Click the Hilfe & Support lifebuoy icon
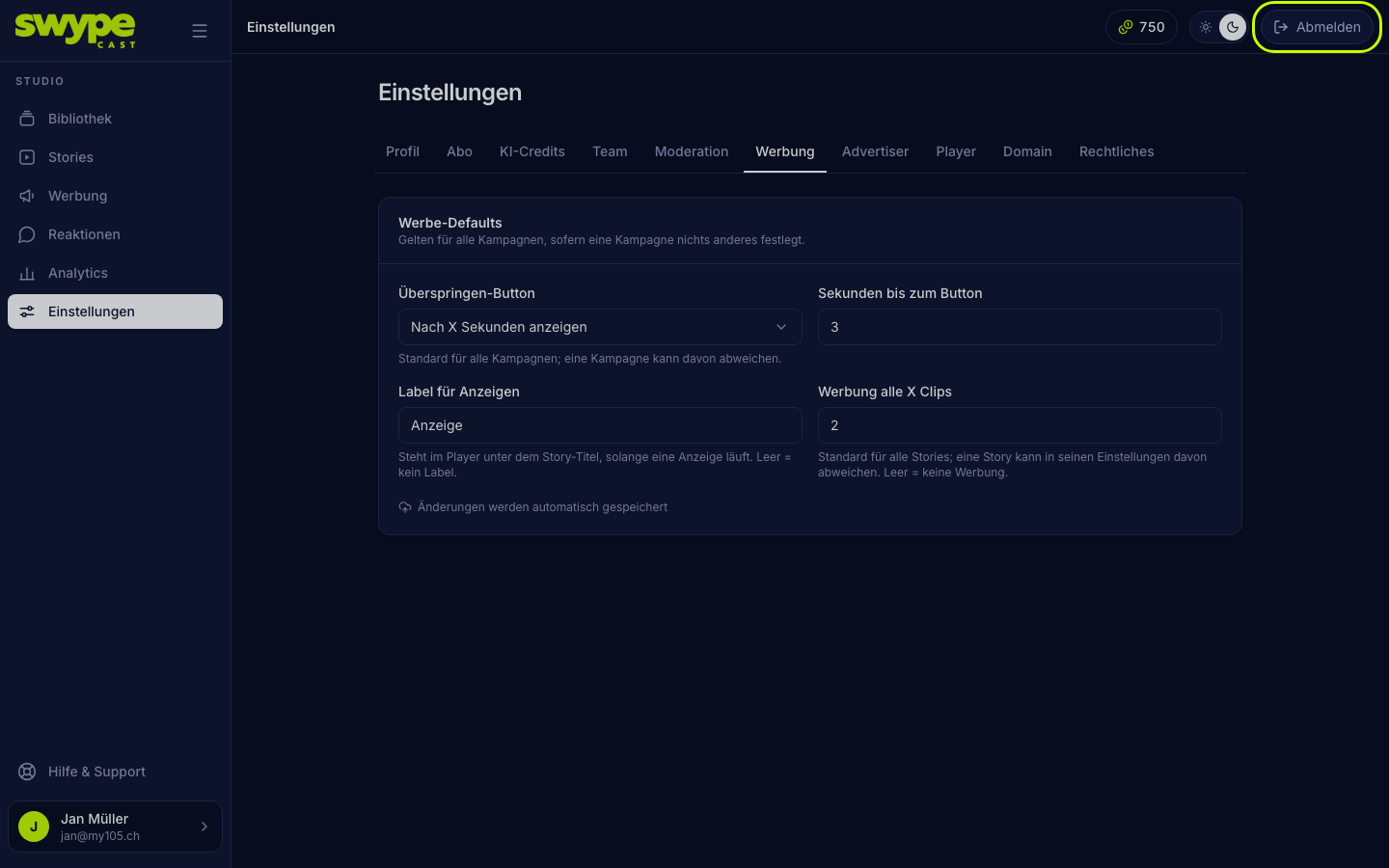 (27, 772)
